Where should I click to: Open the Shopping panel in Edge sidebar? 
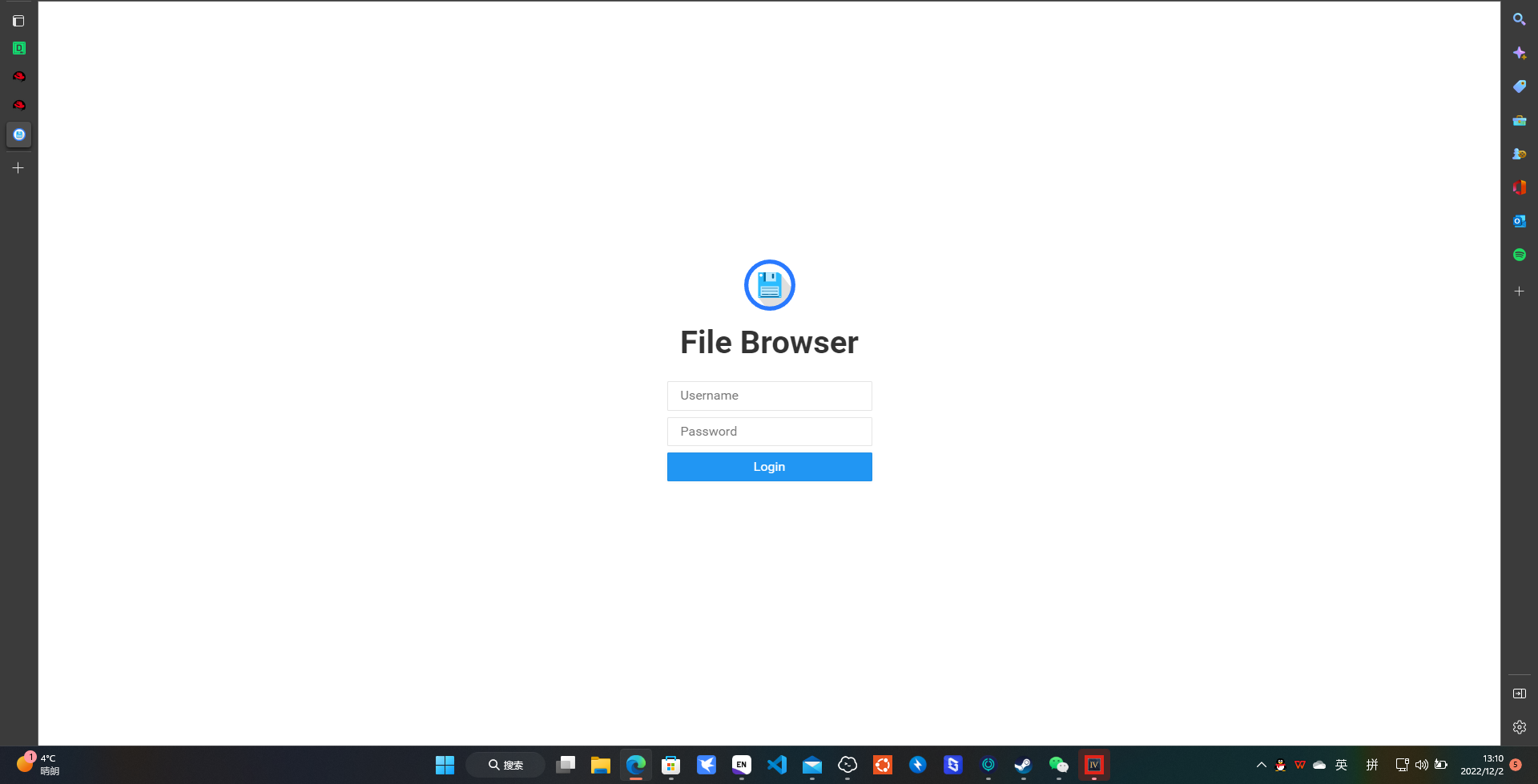1520,86
